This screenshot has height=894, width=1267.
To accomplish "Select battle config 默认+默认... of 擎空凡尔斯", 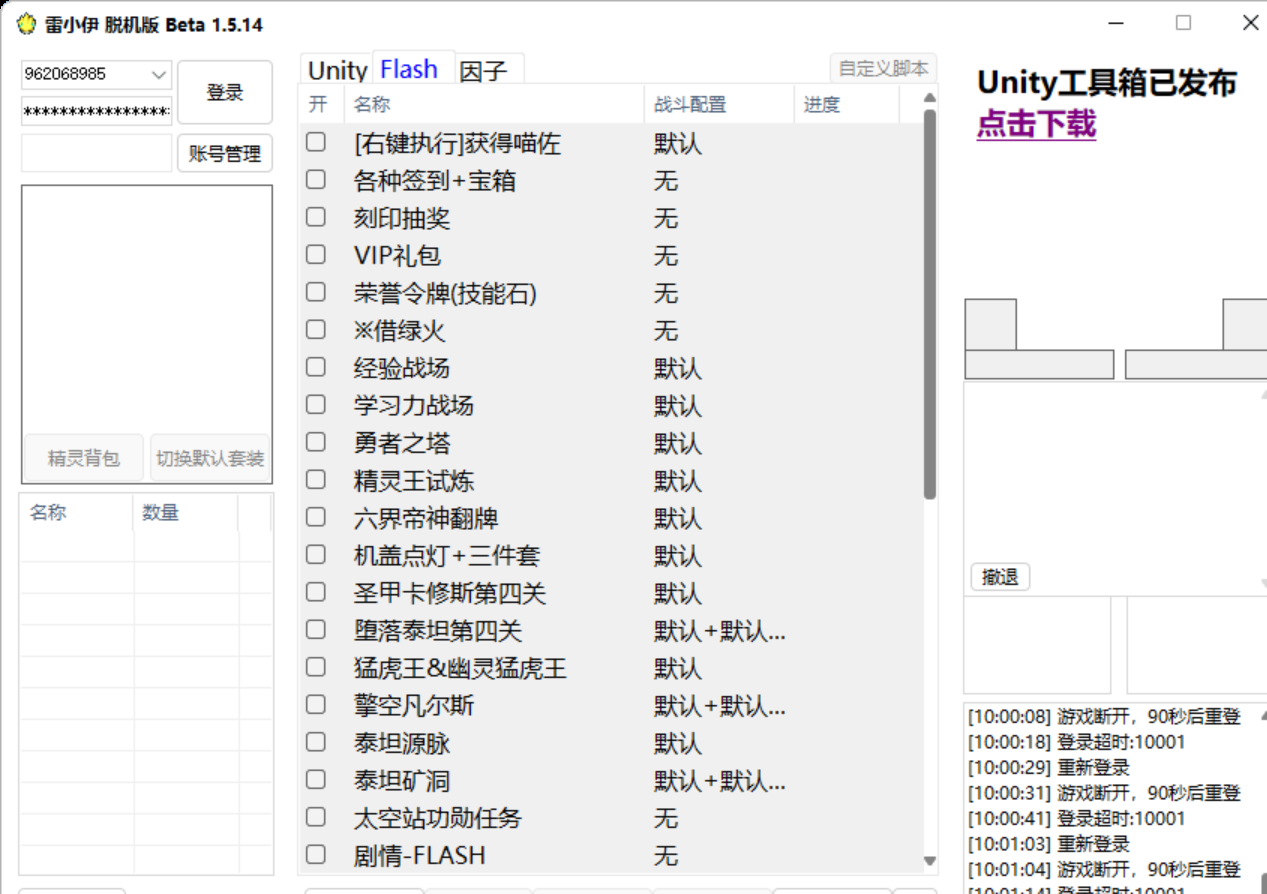I will coord(720,706).
